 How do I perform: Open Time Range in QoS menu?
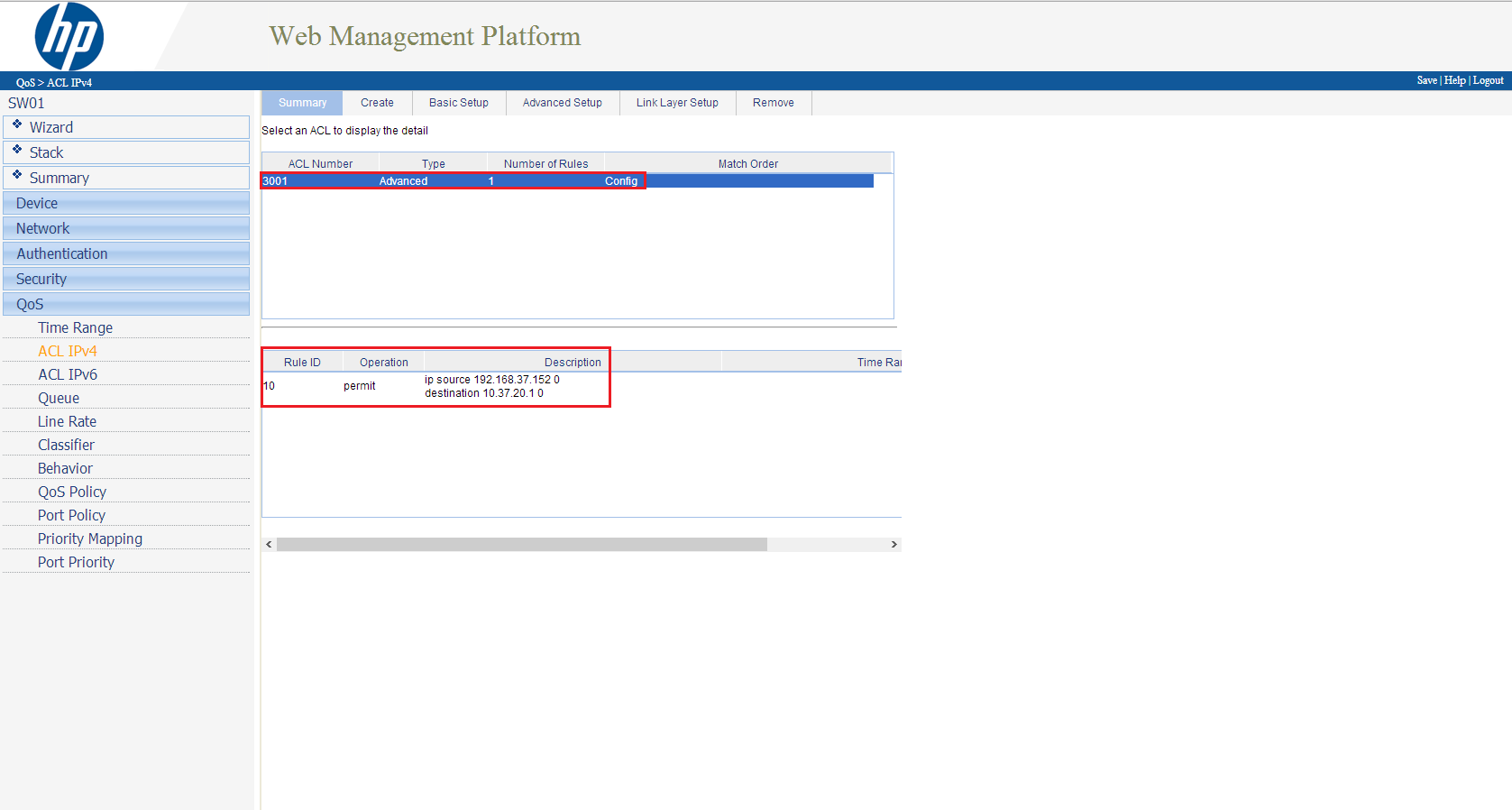pyautogui.click(x=75, y=327)
